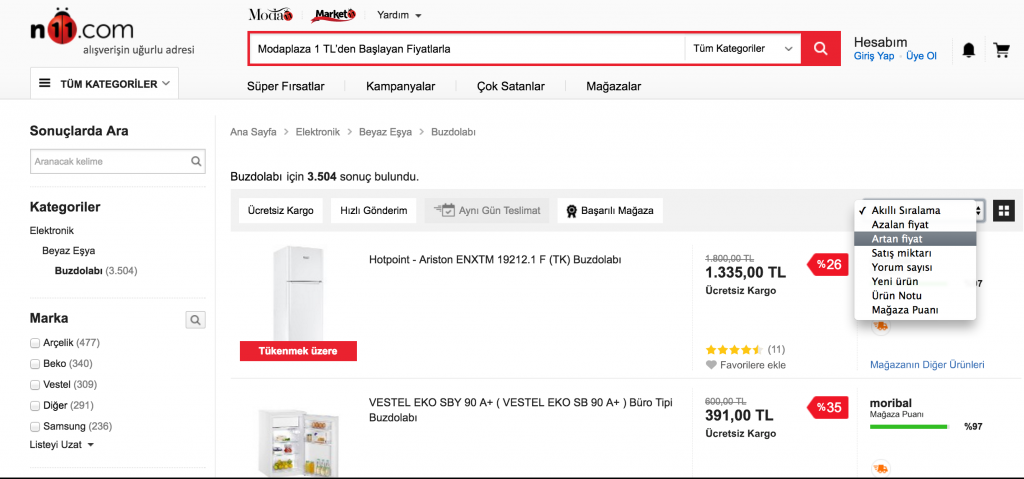Viewport: 1024px width, 479px height.
Task: Open the Tüm Kategoriler search dropdown
Action: 743,48
